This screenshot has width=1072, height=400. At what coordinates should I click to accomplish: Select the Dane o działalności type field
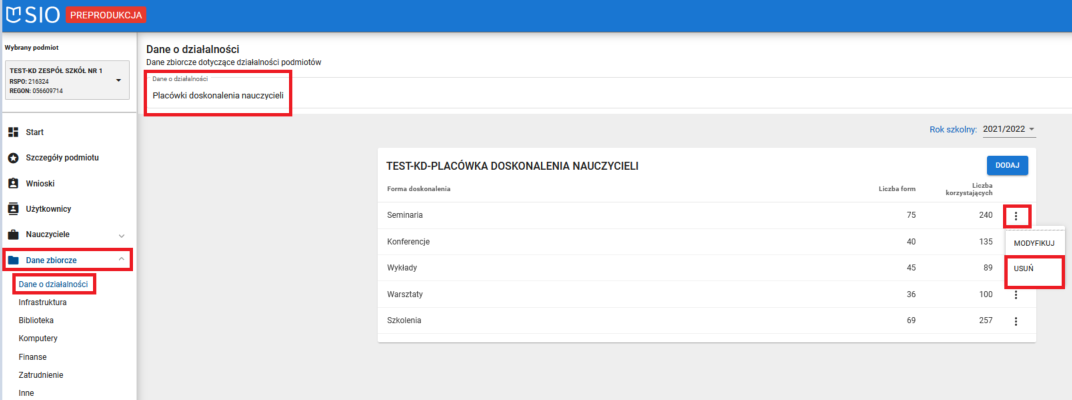(218, 95)
